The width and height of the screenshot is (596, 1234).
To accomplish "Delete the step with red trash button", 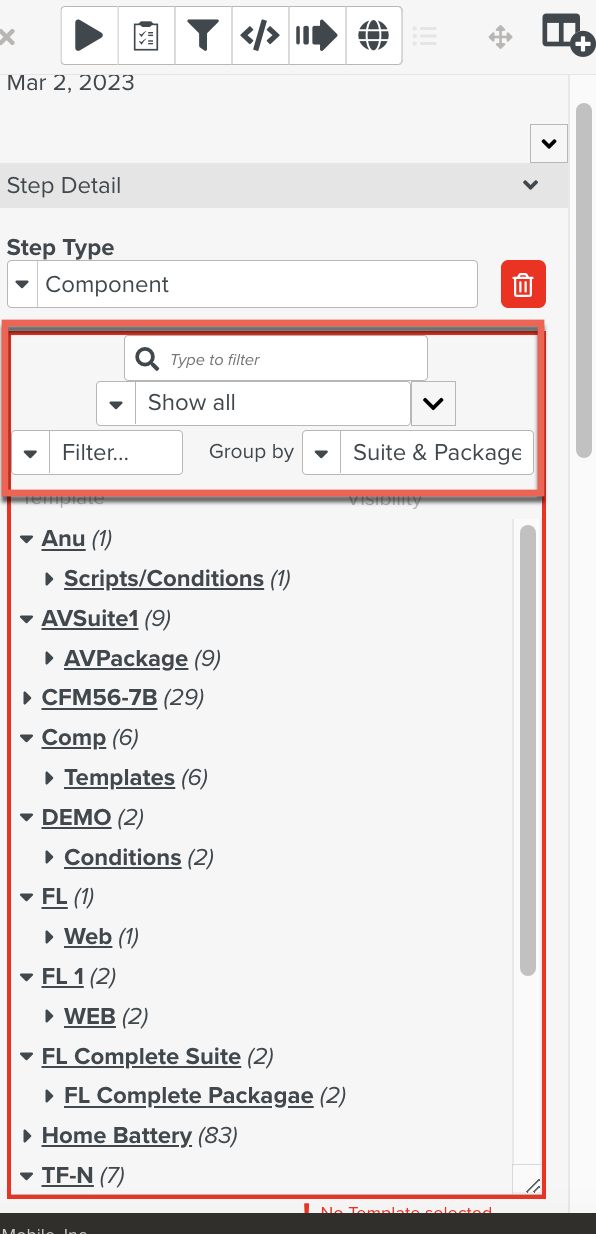I will point(523,284).
